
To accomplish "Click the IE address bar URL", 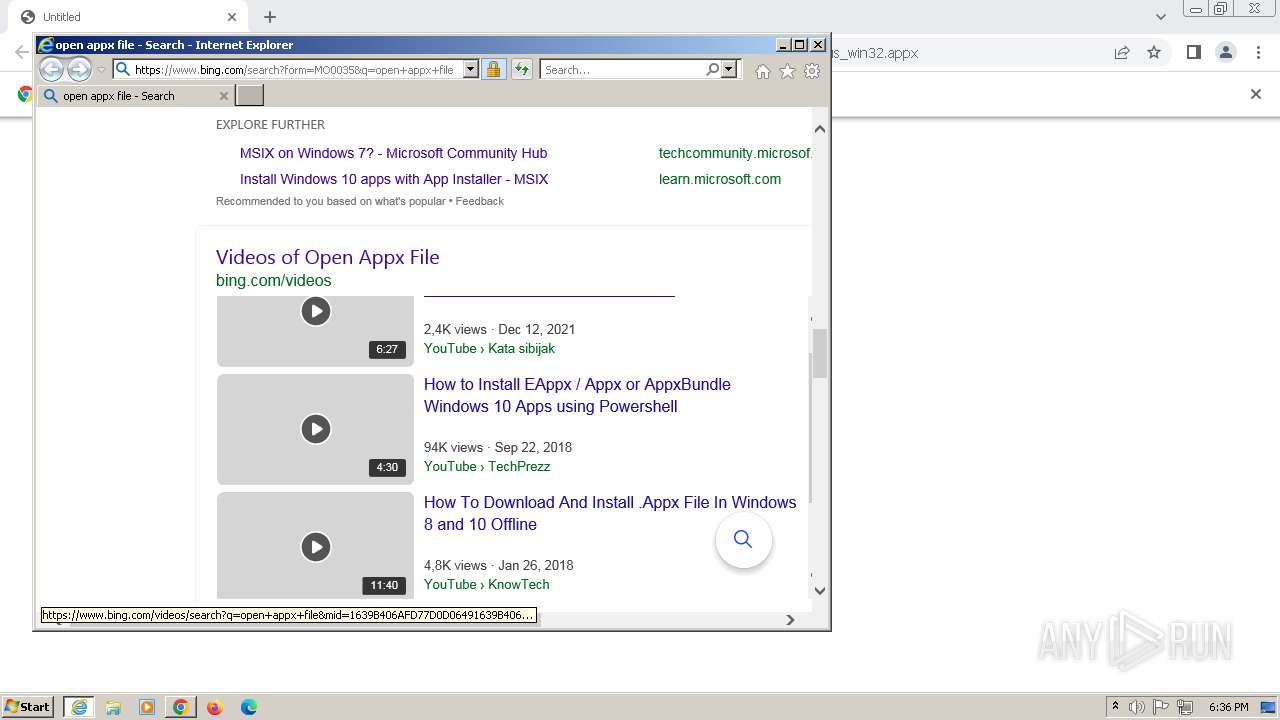I will [x=295, y=70].
